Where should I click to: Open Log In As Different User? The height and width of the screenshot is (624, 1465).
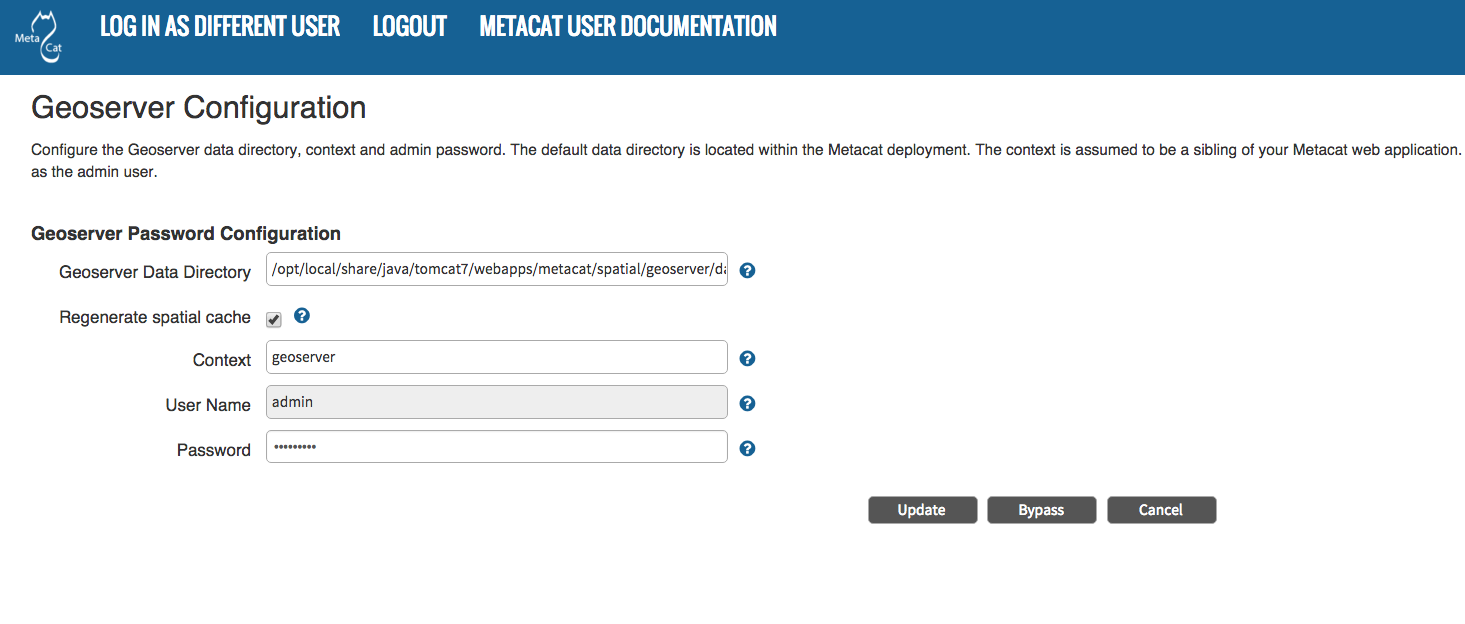click(220, 27)
